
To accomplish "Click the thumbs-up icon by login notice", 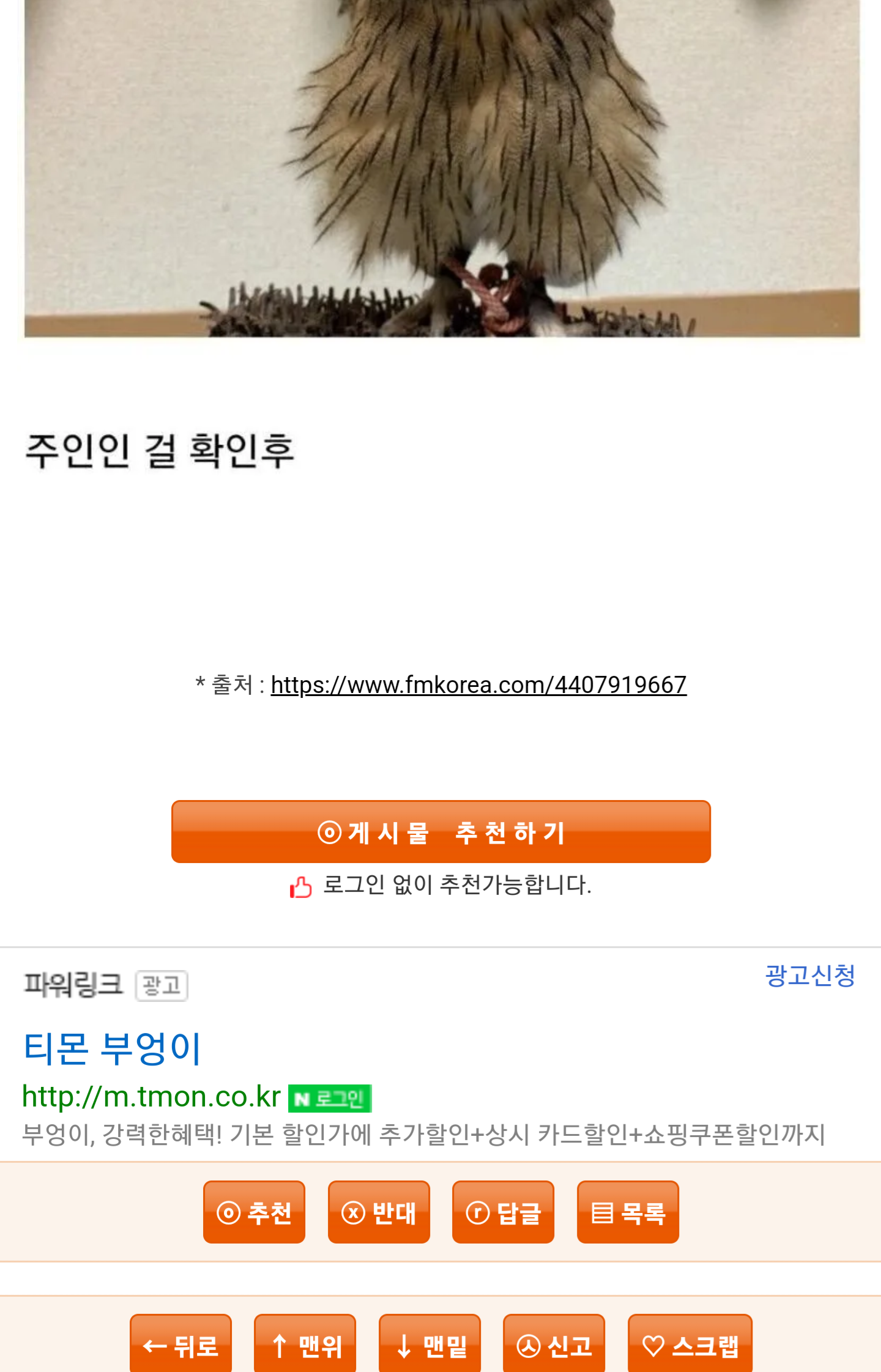I will (x=300, y=886).
